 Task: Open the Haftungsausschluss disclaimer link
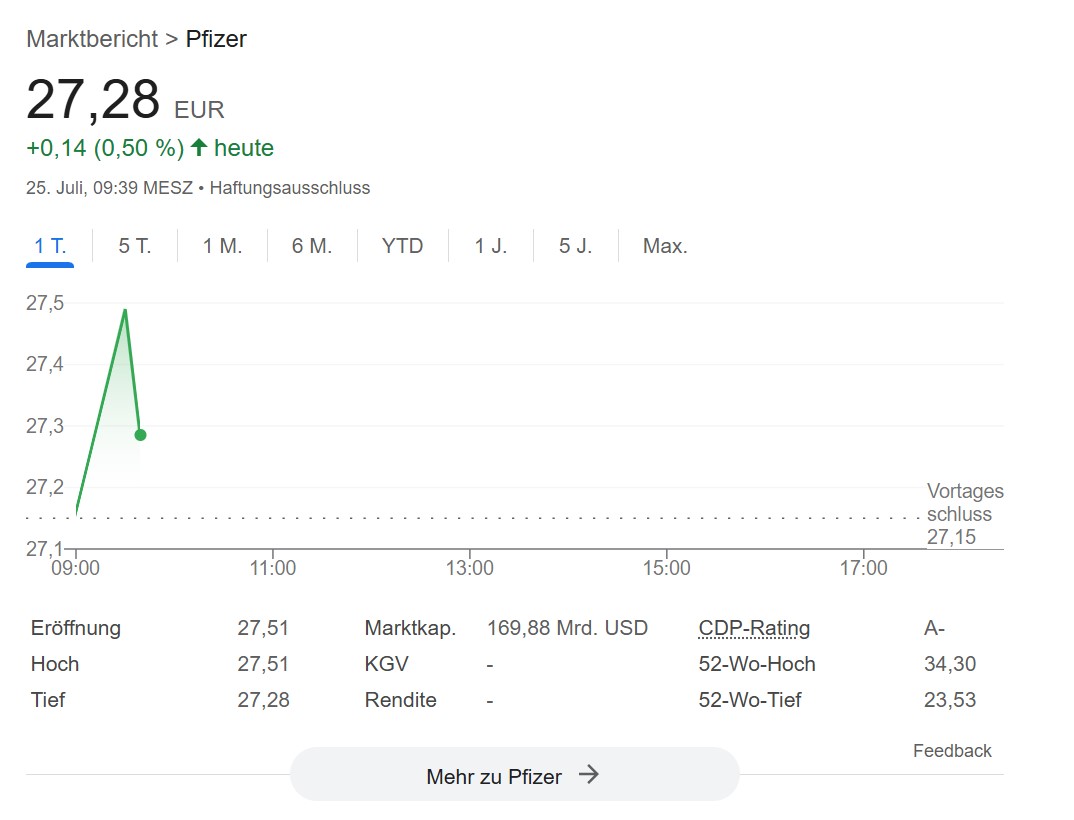(x=290, y=188)
